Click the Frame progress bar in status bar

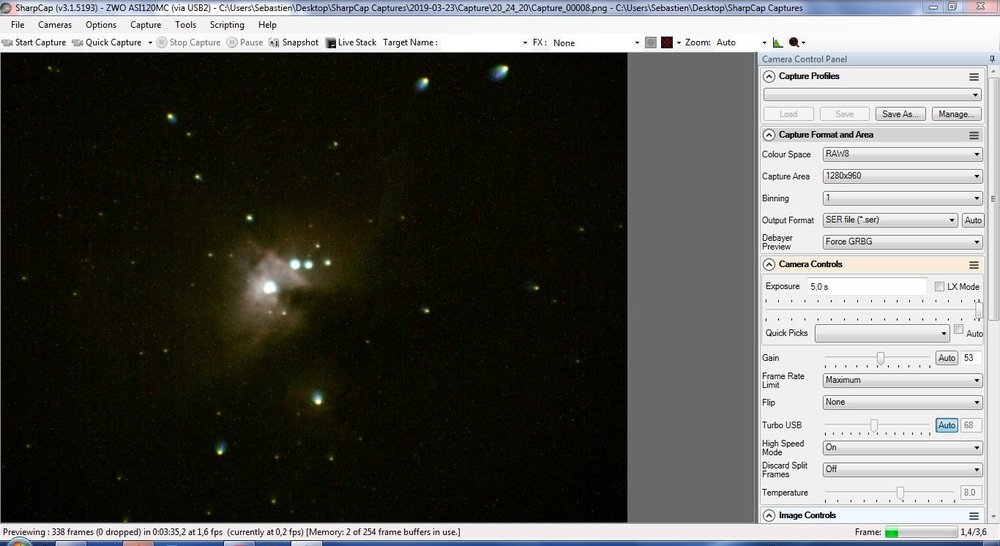click(921, 532)
